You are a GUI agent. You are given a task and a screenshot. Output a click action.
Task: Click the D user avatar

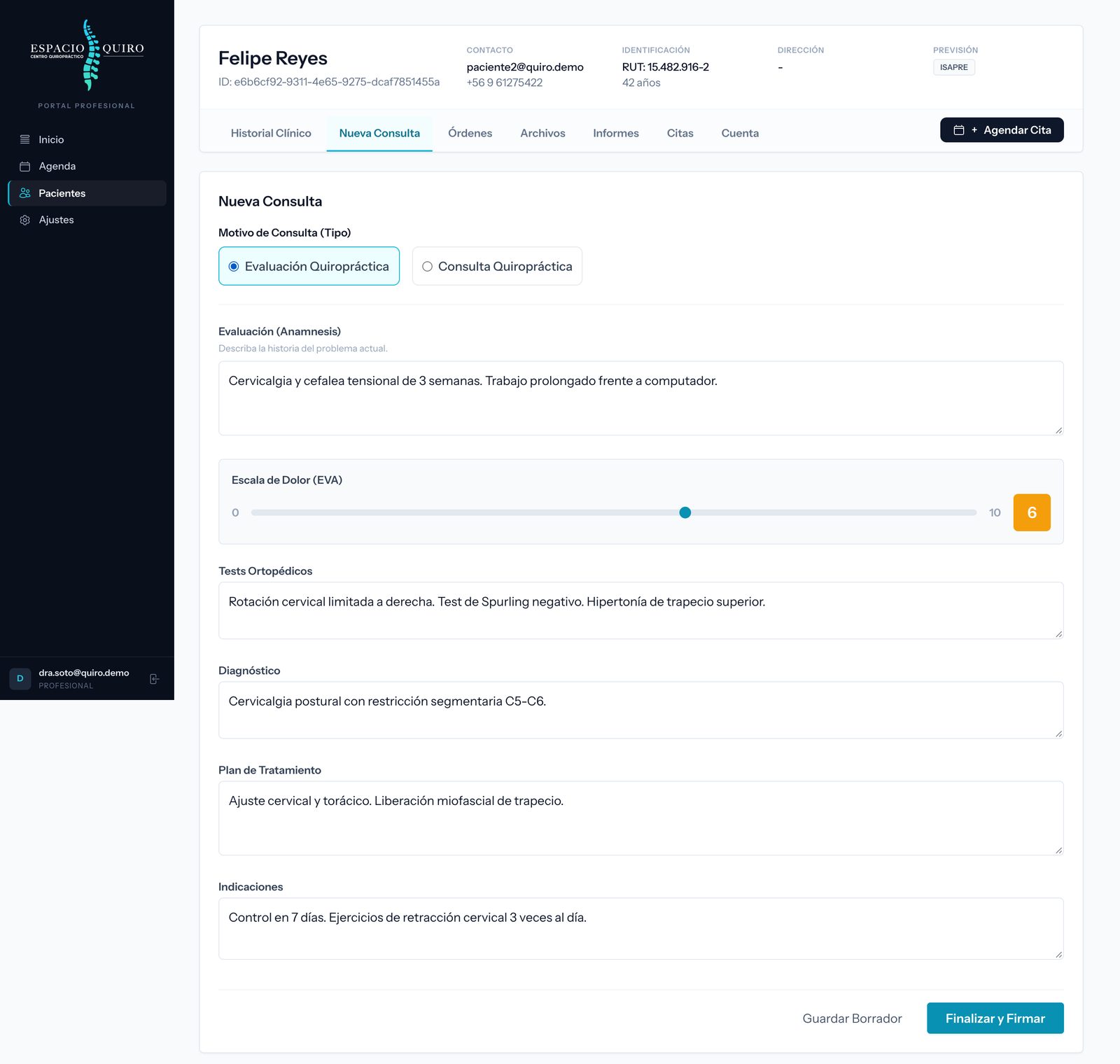click(x=20, y=678)
